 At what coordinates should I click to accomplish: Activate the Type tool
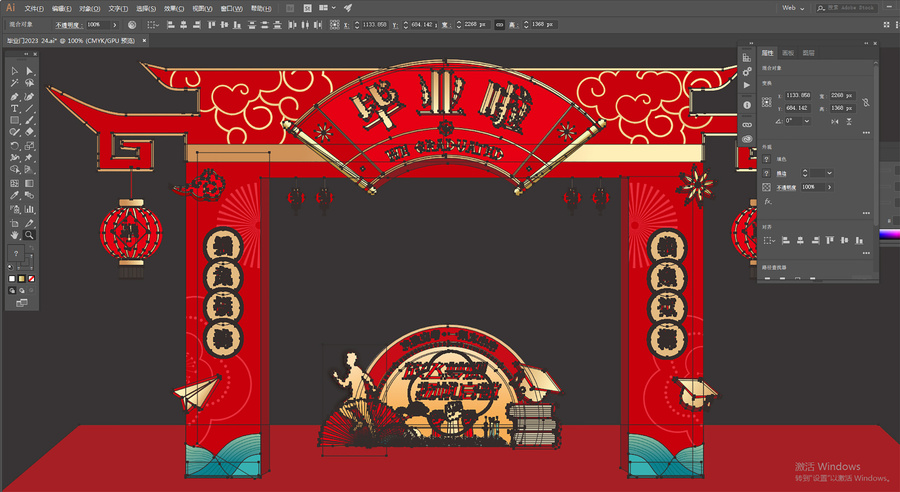pos(15,109)
